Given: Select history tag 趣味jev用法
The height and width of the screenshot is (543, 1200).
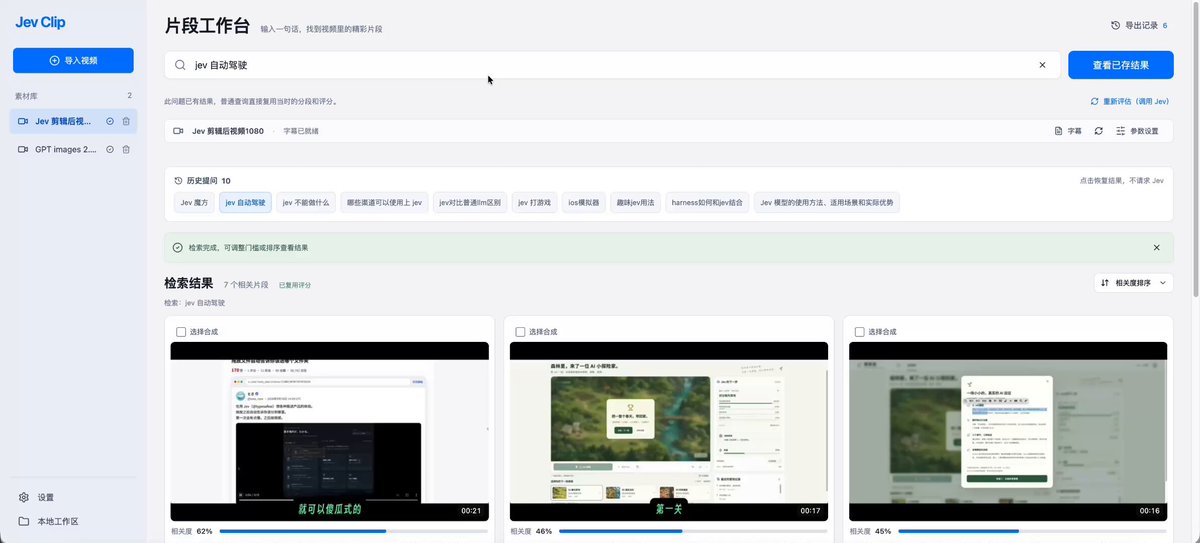Looking at the screenshot, I should 635,202.
